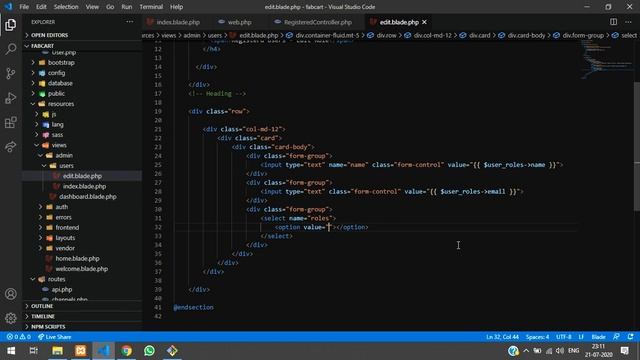Expand the bootstrap folder

[x=82, y=62]
